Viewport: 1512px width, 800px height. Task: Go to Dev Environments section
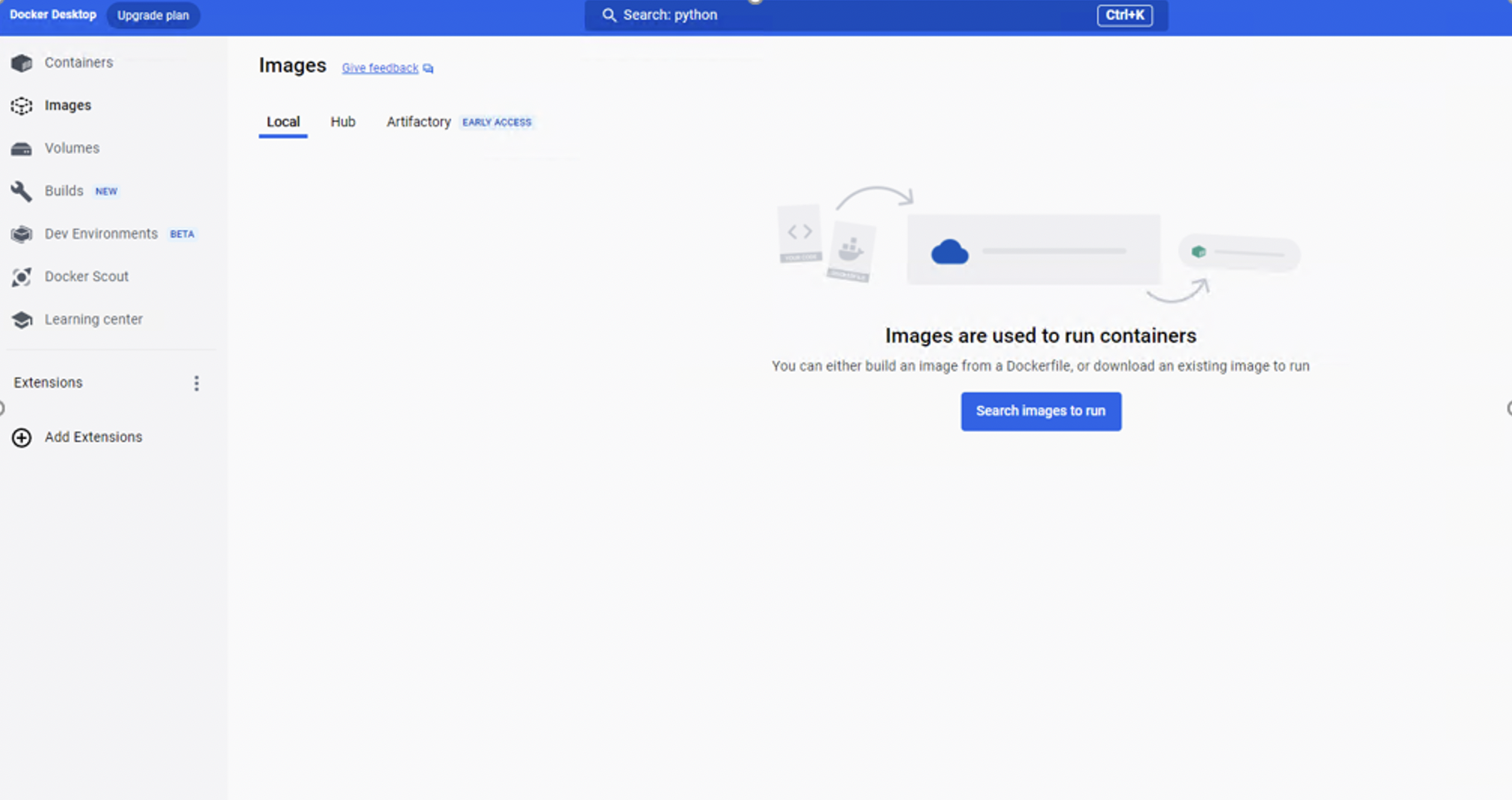[101, 234]
